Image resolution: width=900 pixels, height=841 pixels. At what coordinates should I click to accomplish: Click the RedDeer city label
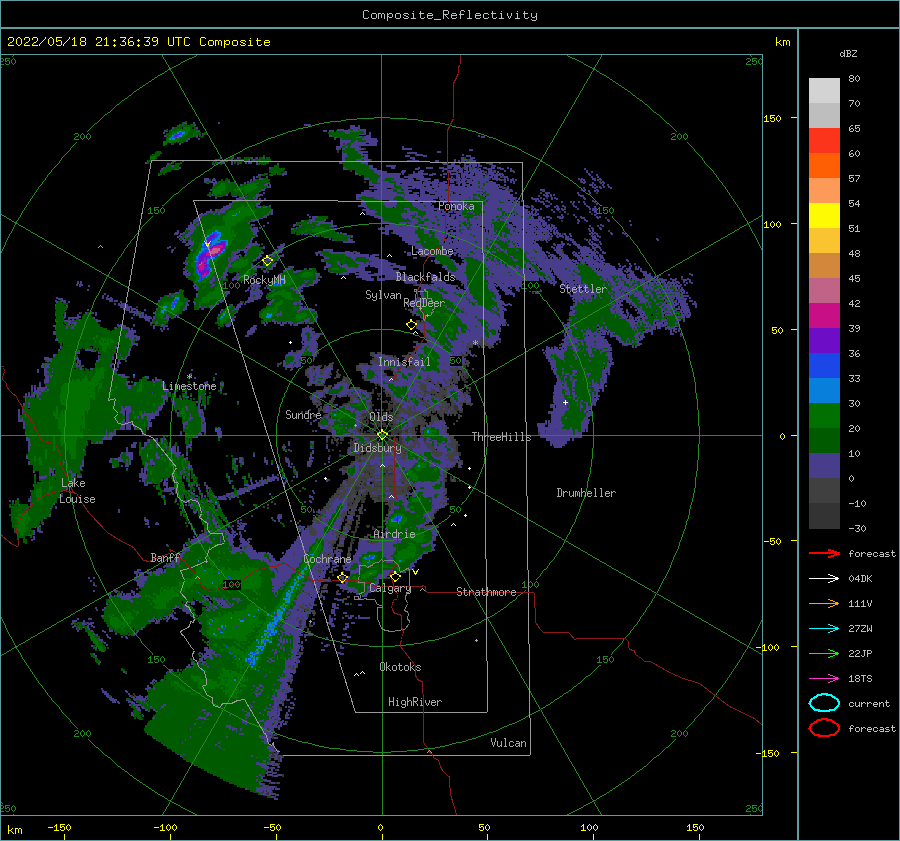424,303
